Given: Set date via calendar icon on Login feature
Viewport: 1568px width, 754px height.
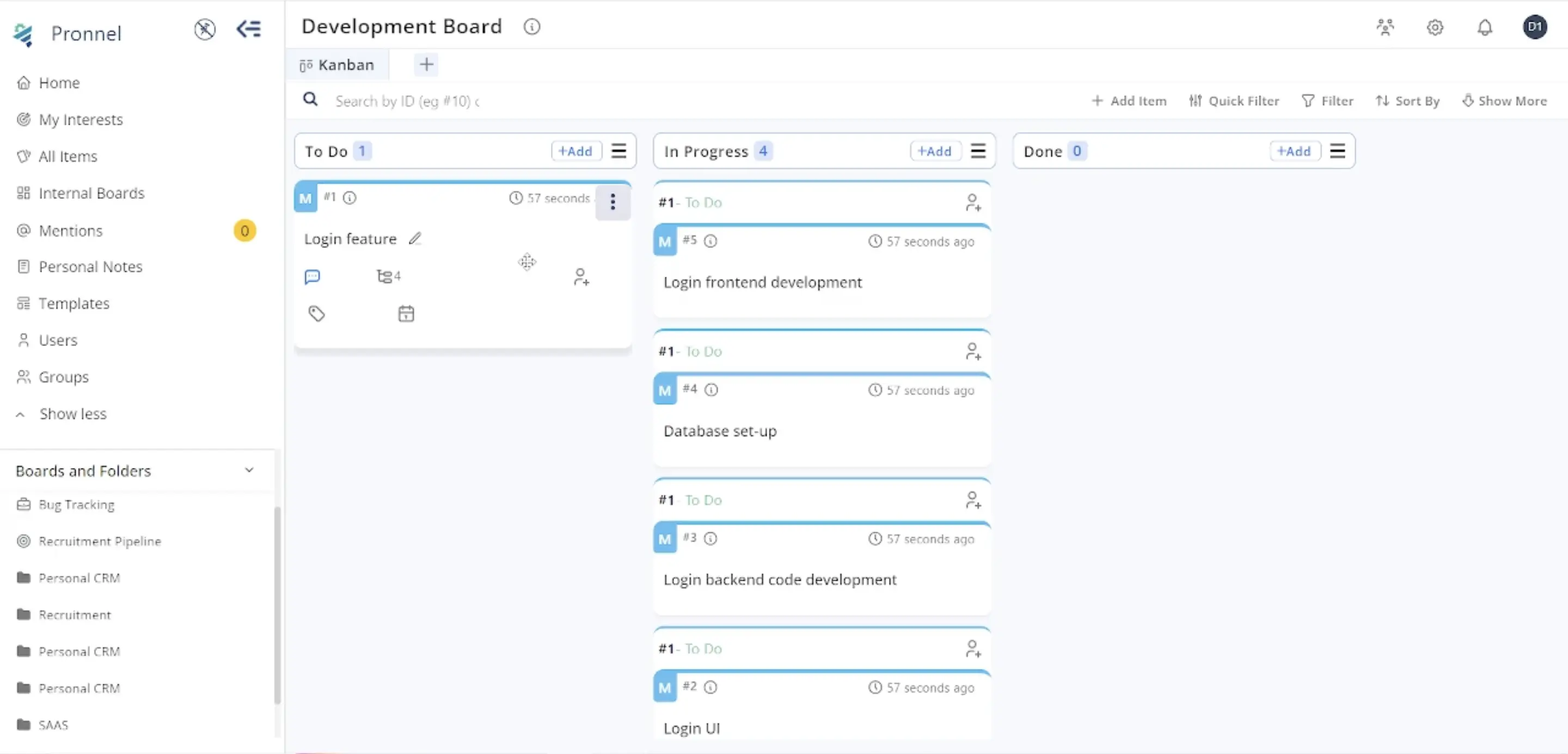Looking at the screenshot, I should click(x=406, y=314).
